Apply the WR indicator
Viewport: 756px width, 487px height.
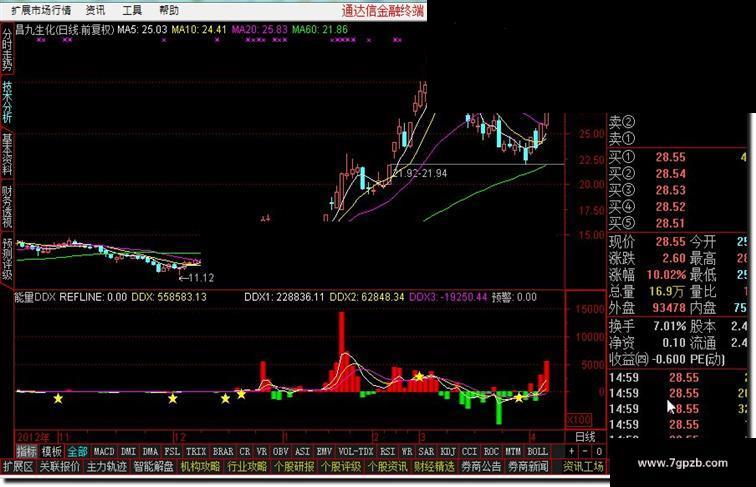point(407,452)
